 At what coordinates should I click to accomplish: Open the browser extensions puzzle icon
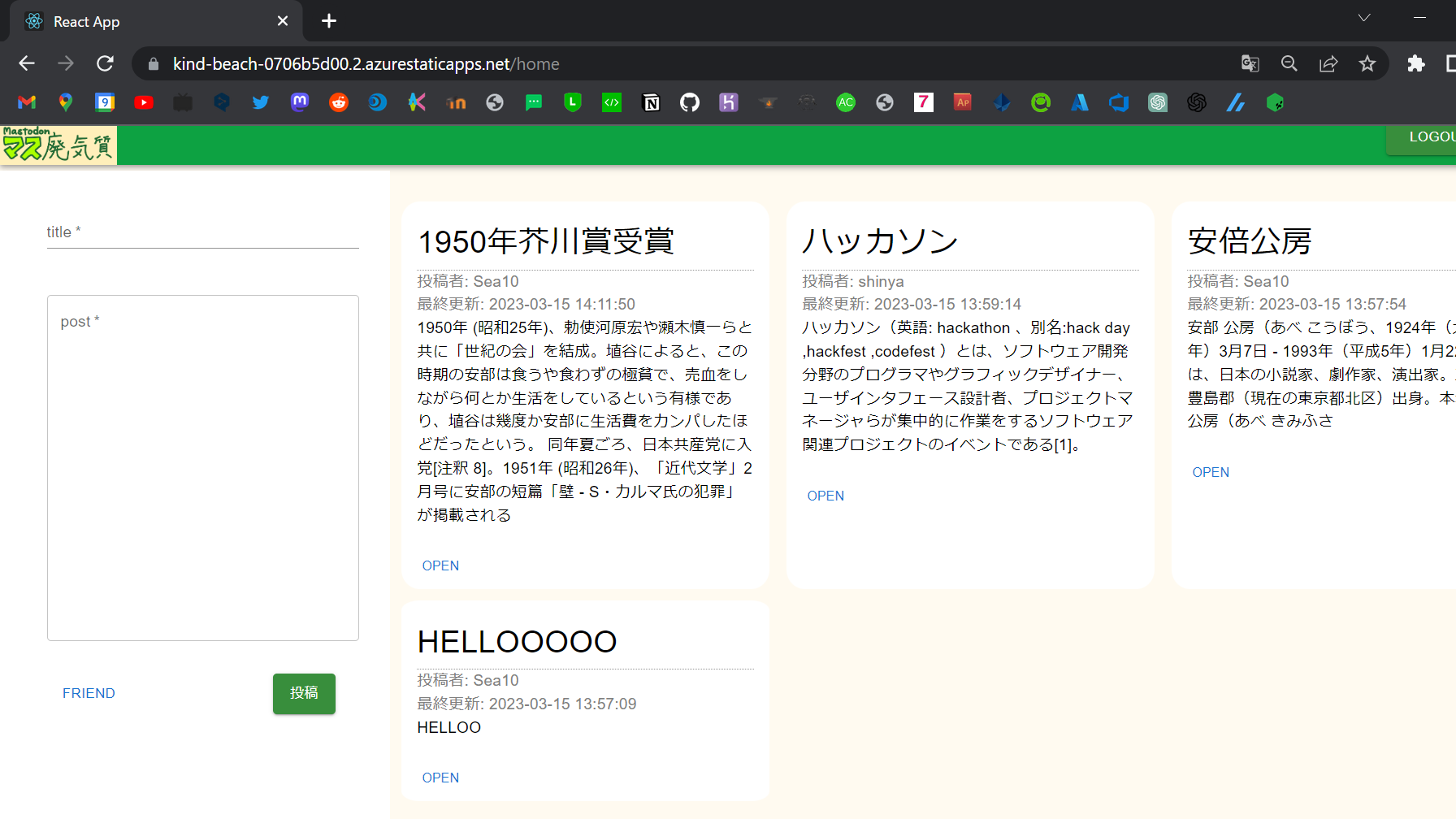click(x=1416, y=63)
